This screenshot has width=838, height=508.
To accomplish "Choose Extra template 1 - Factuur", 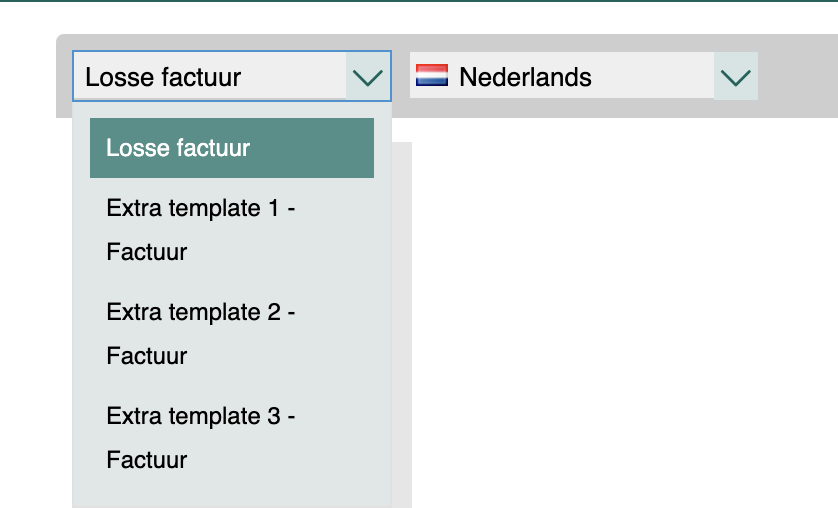I will [232, 230].
